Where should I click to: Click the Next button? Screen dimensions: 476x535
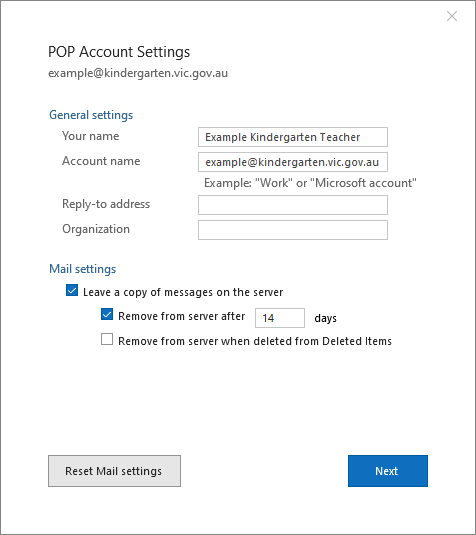388,471
